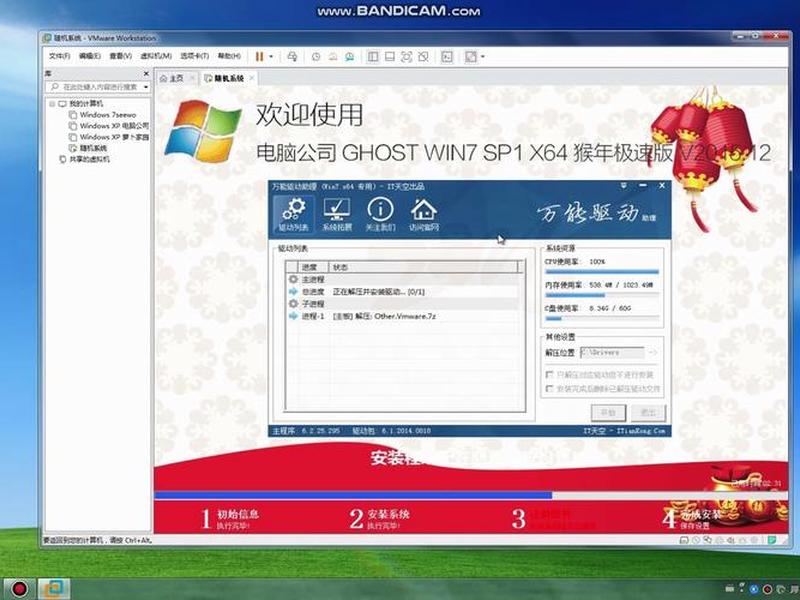Select 我的计算机 in the library tree
Image resolution: width=800 pixels, height=600 pixels.
[86, 104]
